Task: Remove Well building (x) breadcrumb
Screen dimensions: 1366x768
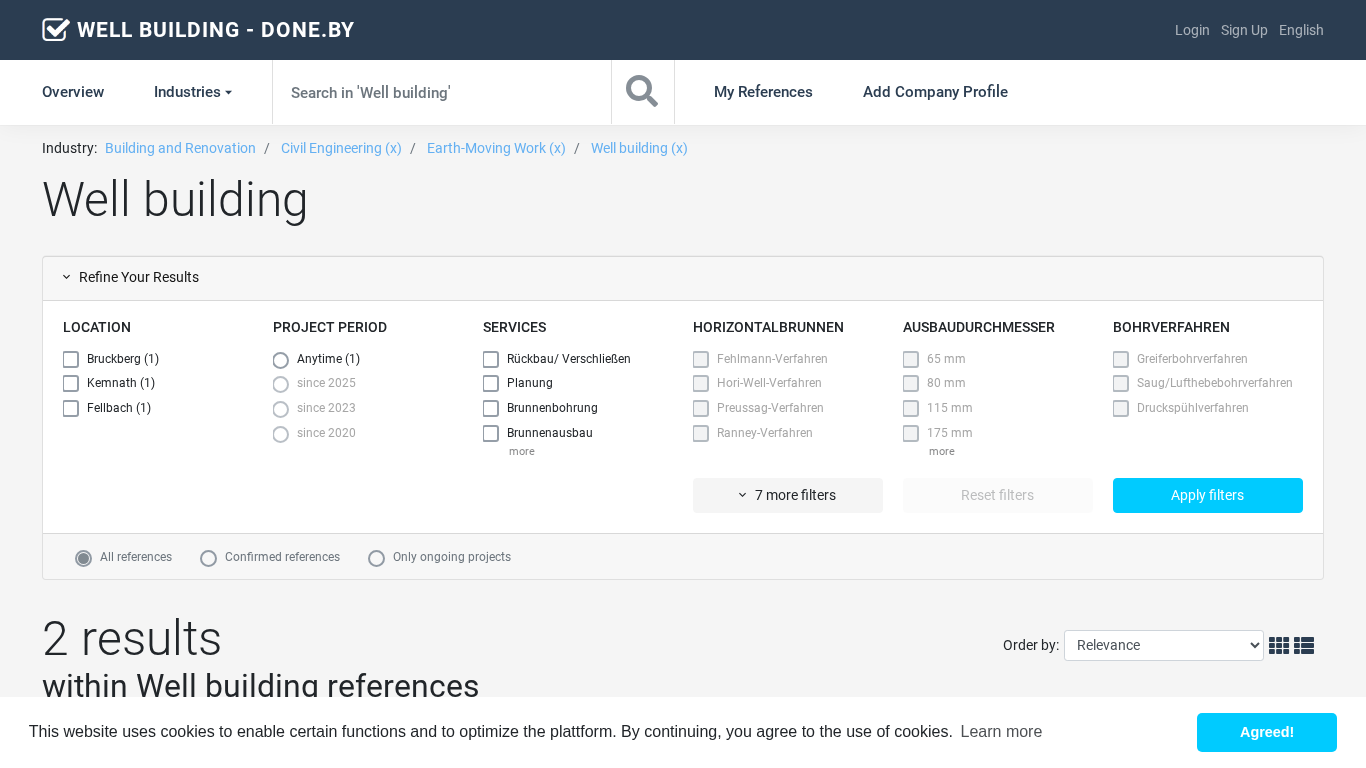Action: coord(639,148)
